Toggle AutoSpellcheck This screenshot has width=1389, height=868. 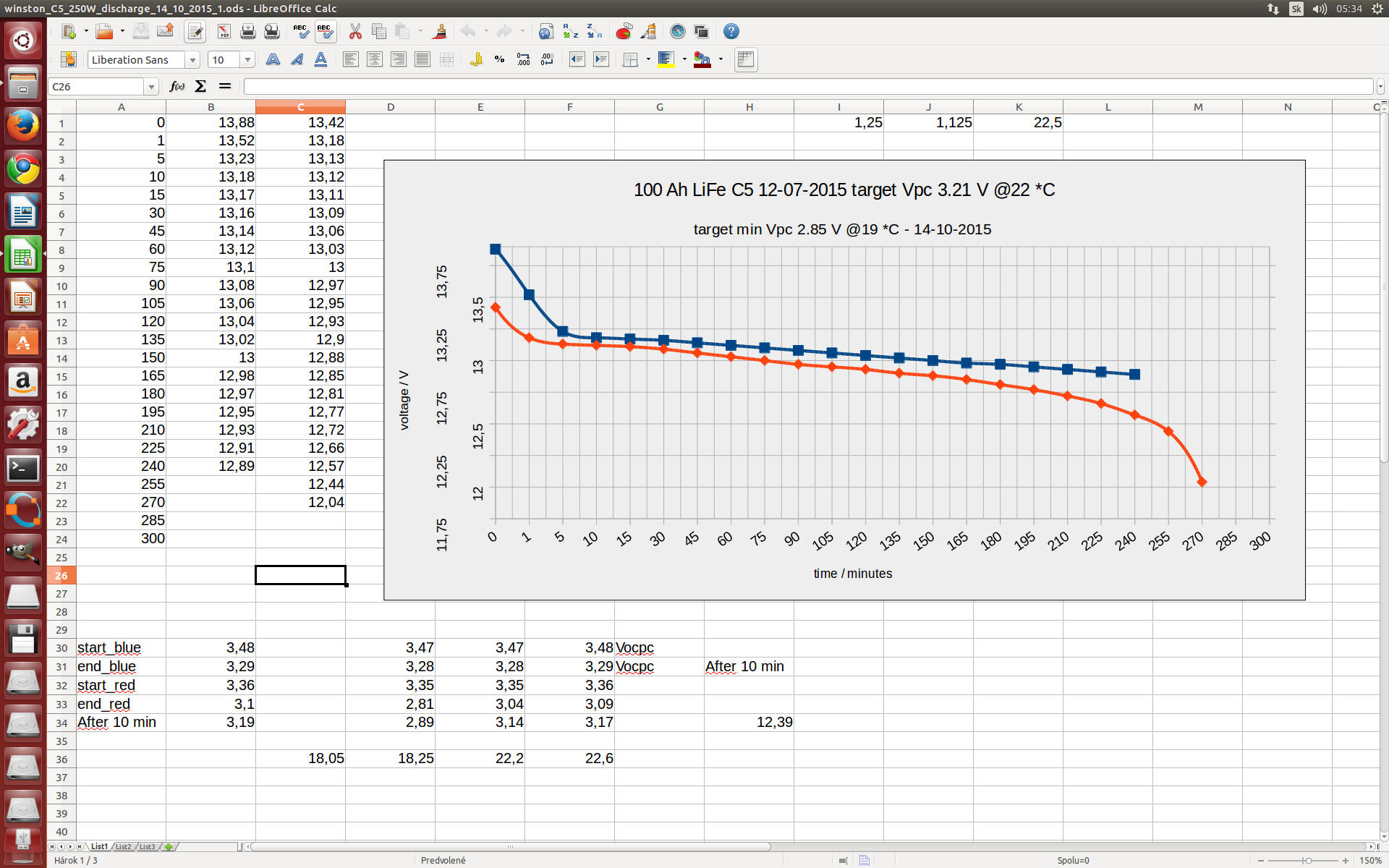(325, 31)
